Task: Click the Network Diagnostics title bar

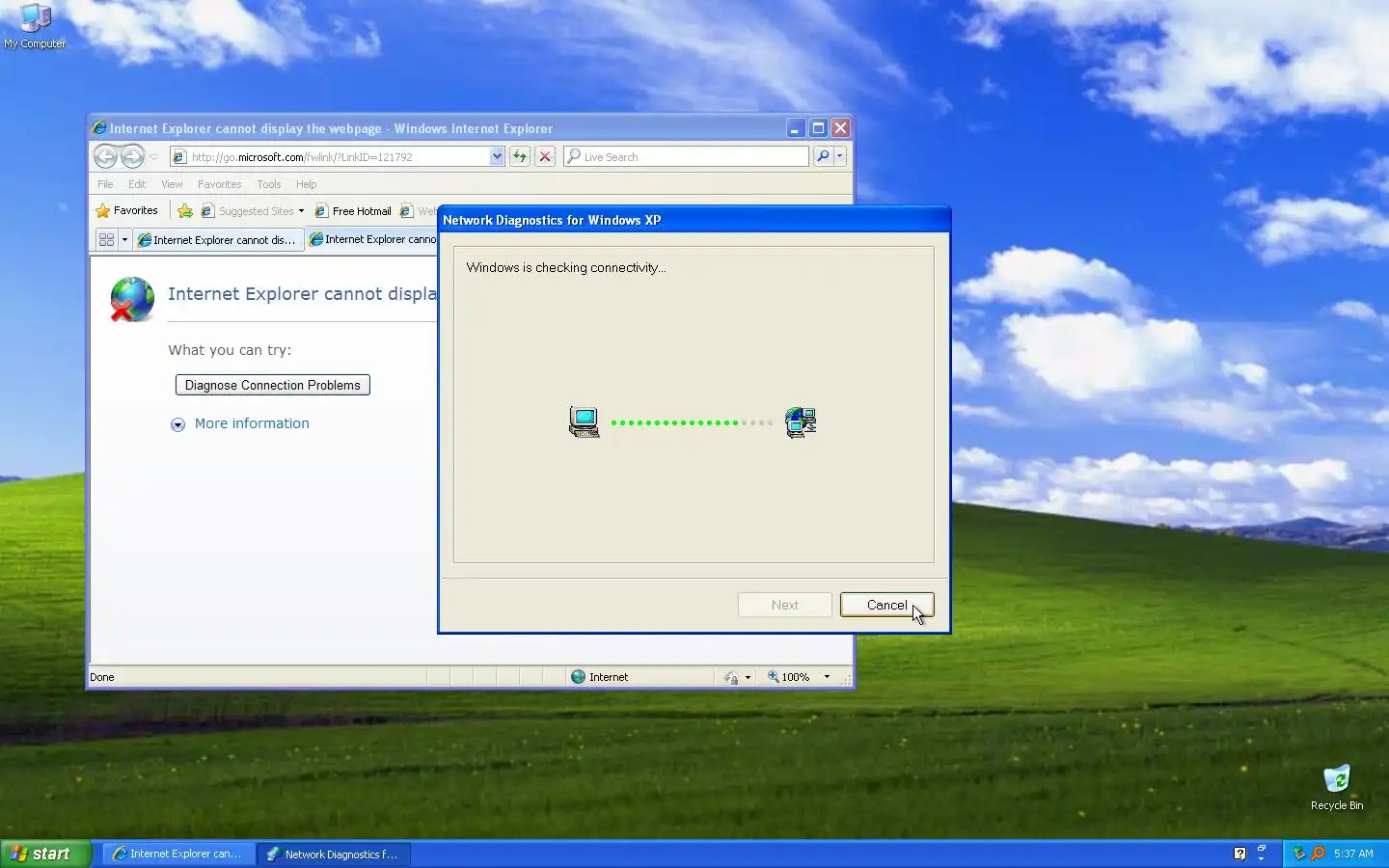Action: click(694, 220)
